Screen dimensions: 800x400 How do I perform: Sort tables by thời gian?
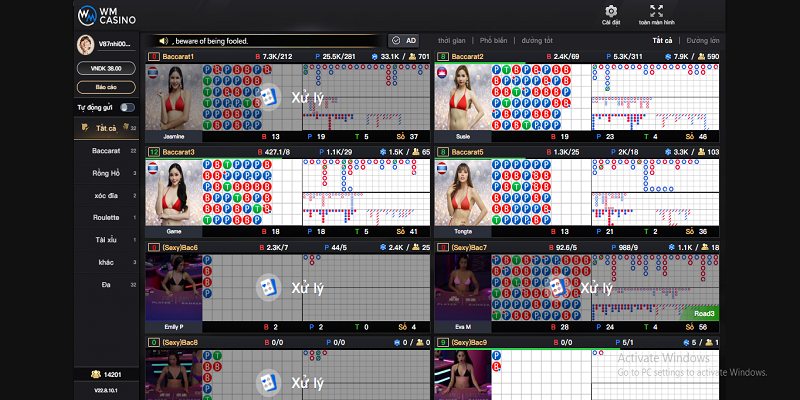[452, 40]
